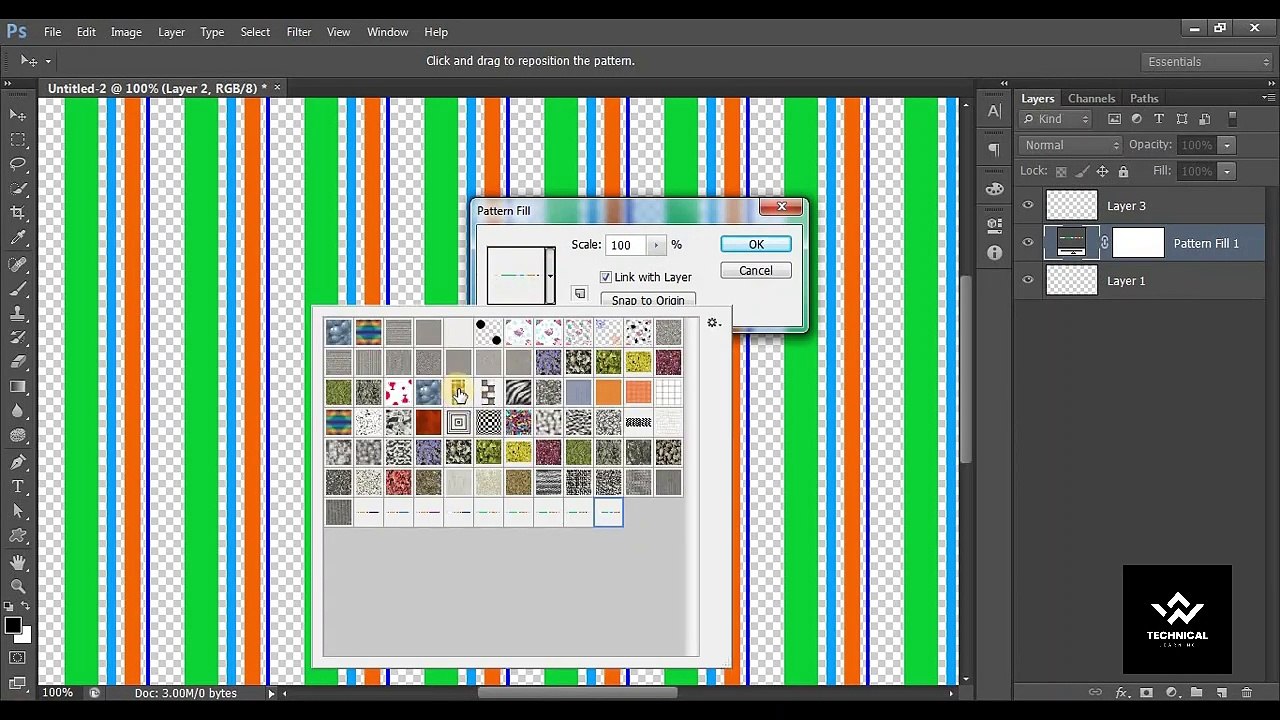Screen dimensions: 1280x720
Task: Click OK in Pattern Fill dialog
Action: 756,244
